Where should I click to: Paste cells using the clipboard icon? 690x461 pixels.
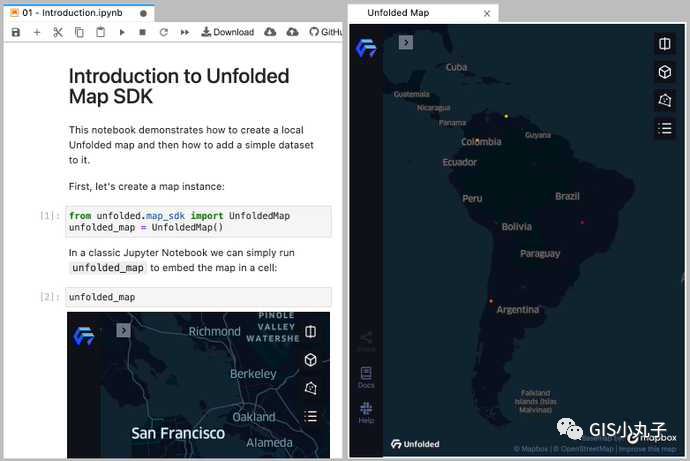tap(100, 32)
